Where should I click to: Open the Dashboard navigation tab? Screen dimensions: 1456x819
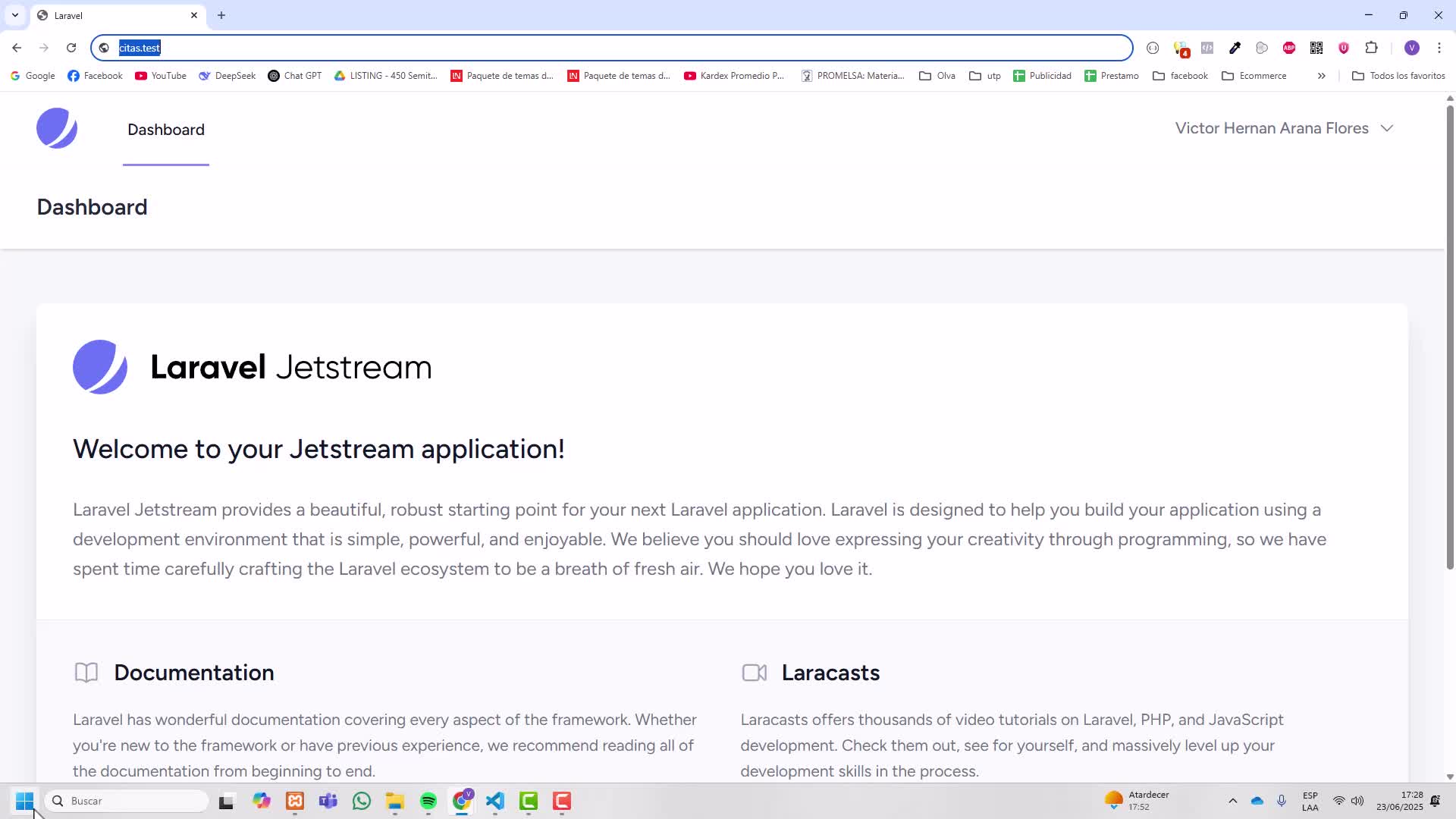166,130
